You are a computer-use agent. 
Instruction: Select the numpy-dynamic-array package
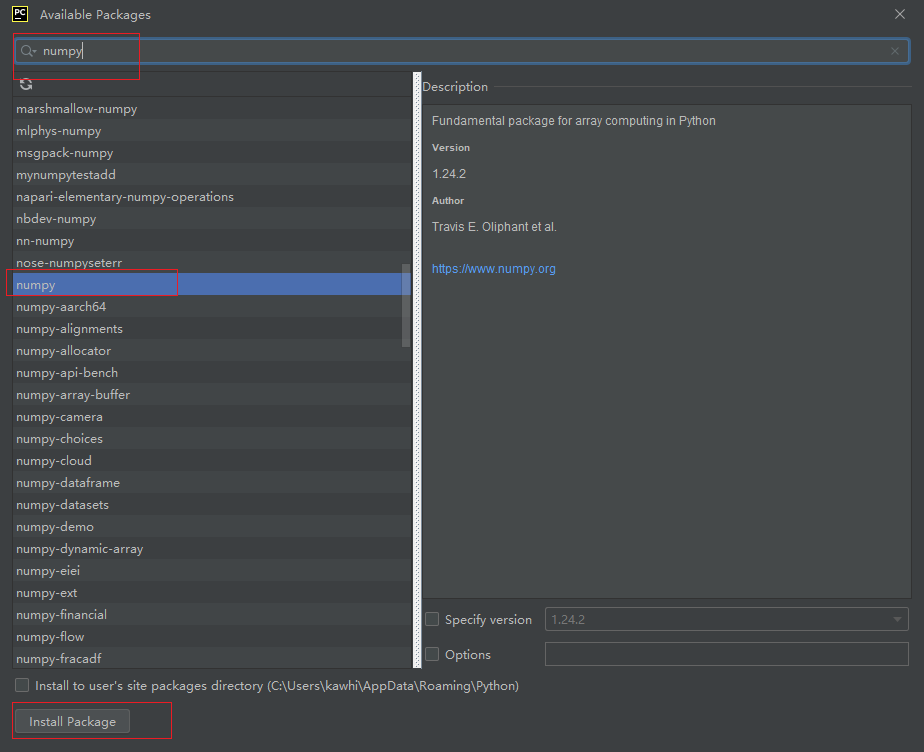pos(212,549)
